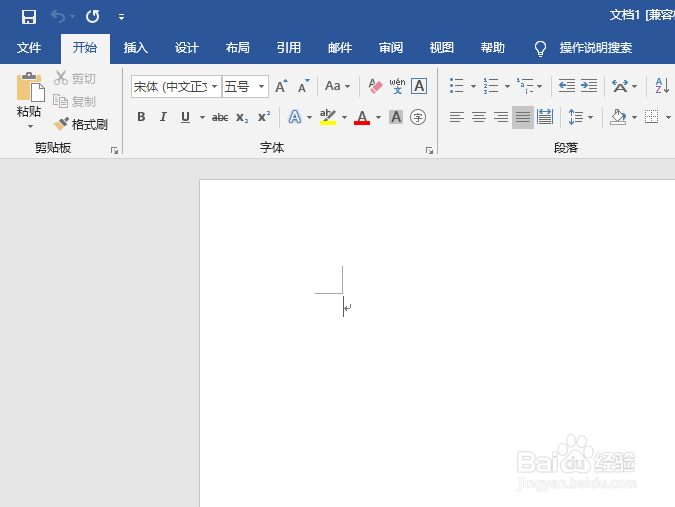Click the Clear Formatting eraser icon

[x=375, y=86]
